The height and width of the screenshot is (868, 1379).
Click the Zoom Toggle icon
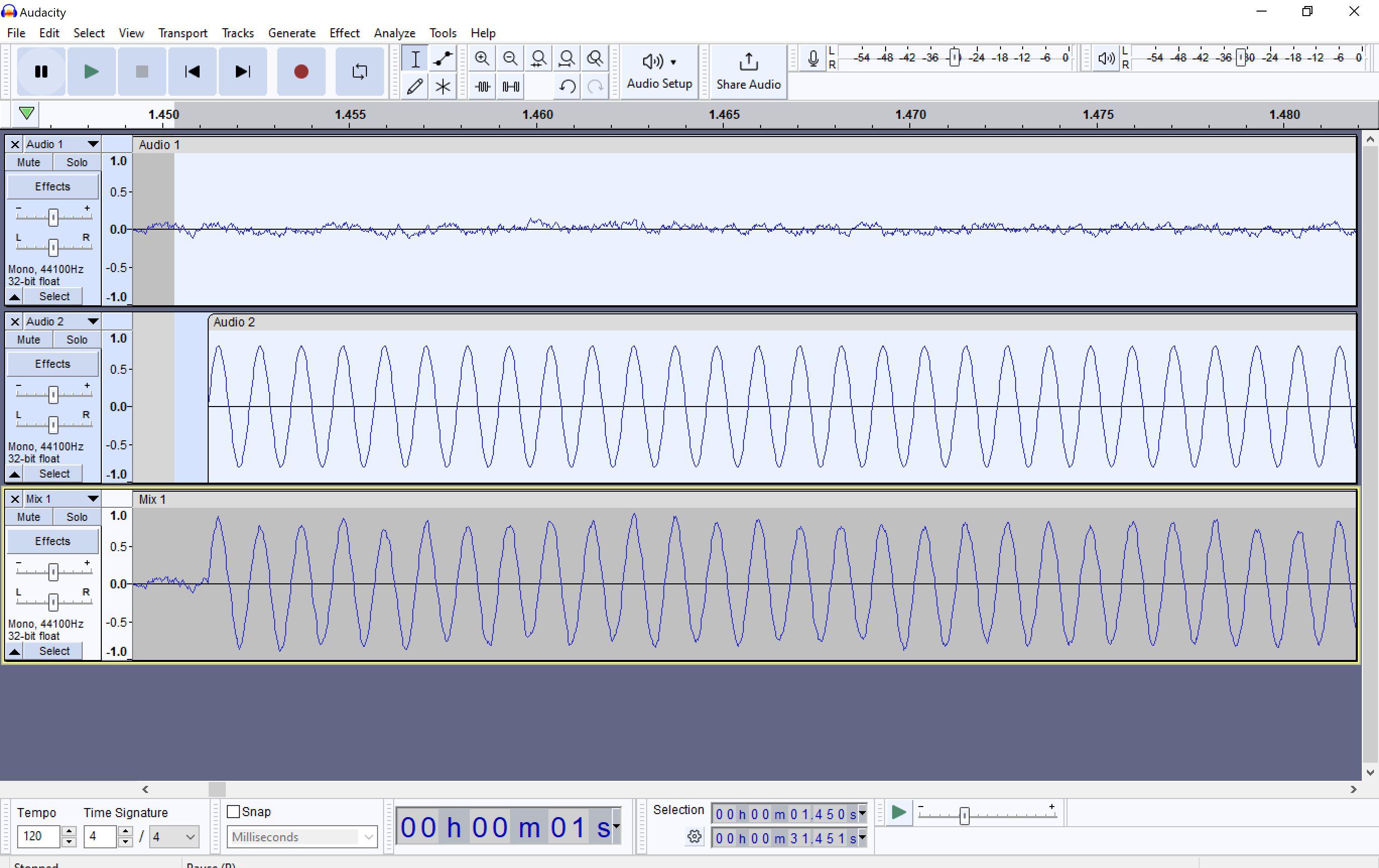point(595,58)
